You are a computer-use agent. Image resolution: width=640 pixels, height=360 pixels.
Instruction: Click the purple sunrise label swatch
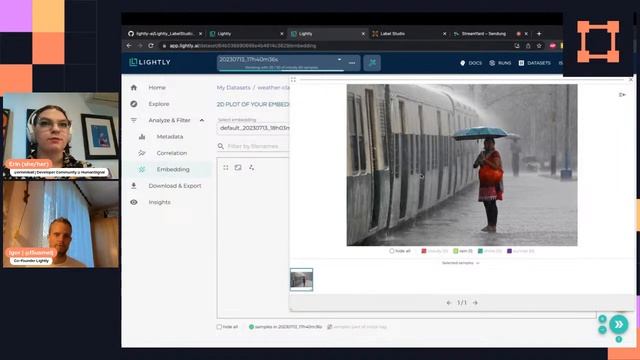tap(509, 251)
